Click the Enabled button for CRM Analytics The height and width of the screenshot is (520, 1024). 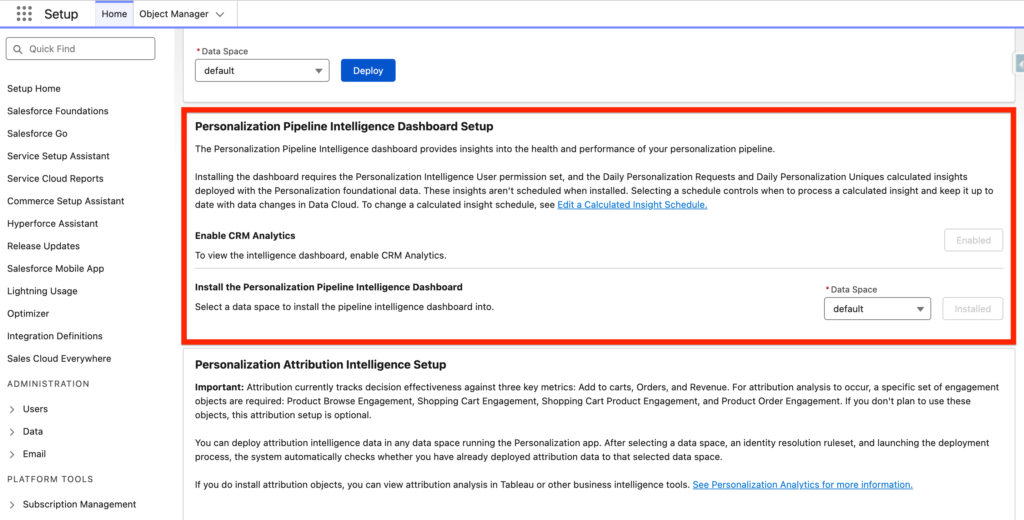click(973, 240)
